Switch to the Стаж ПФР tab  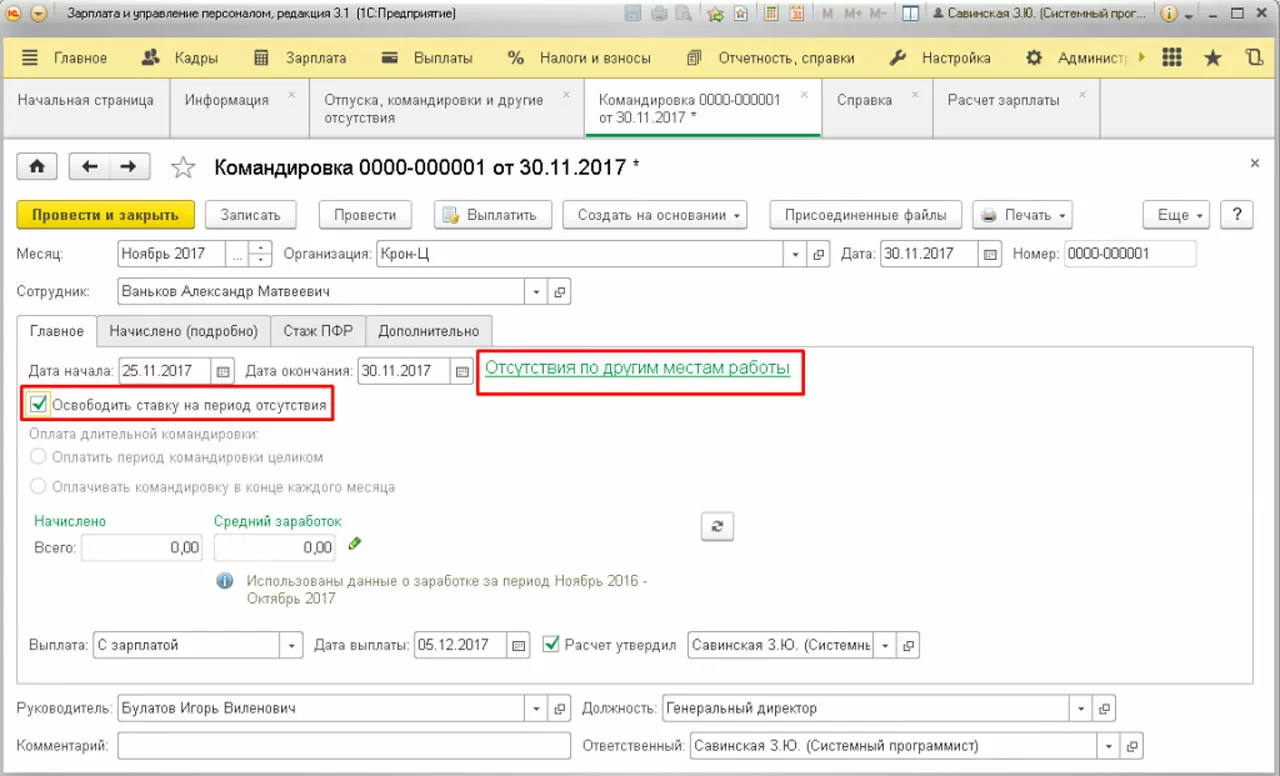tap(319, 331)
